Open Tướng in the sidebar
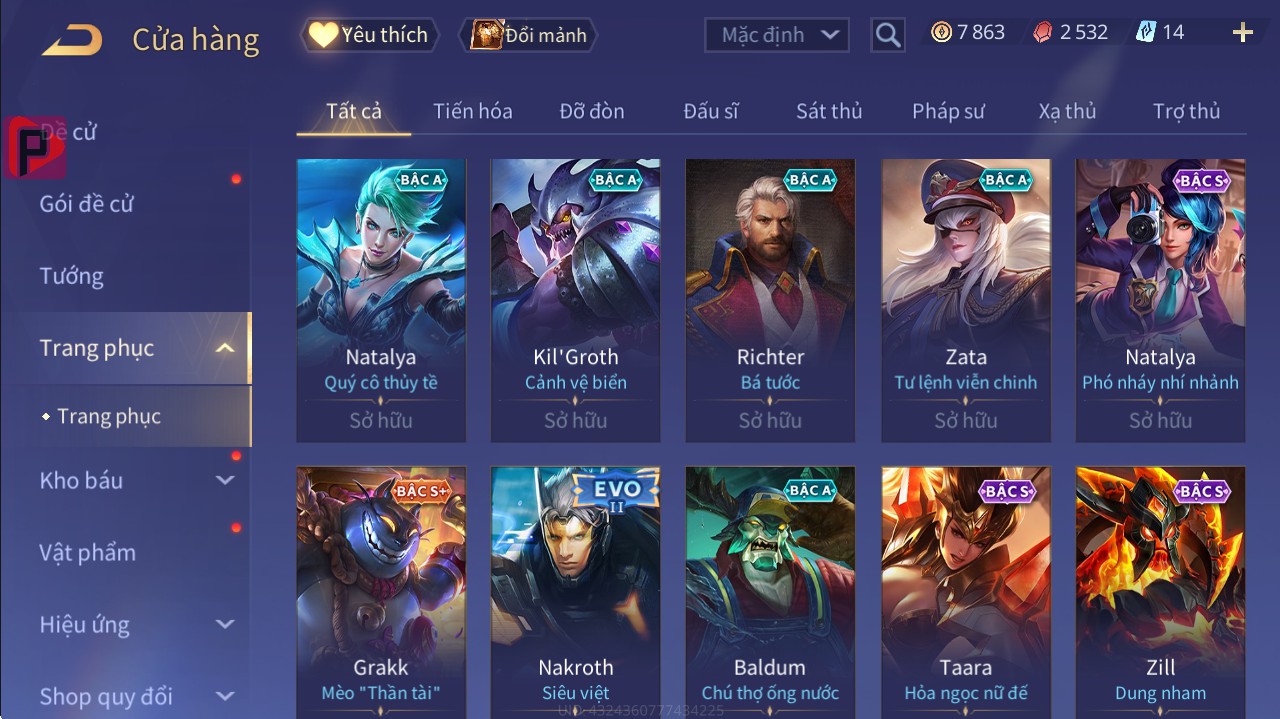The width and height of the screenshot is (1280, 719). click(72, 276)
